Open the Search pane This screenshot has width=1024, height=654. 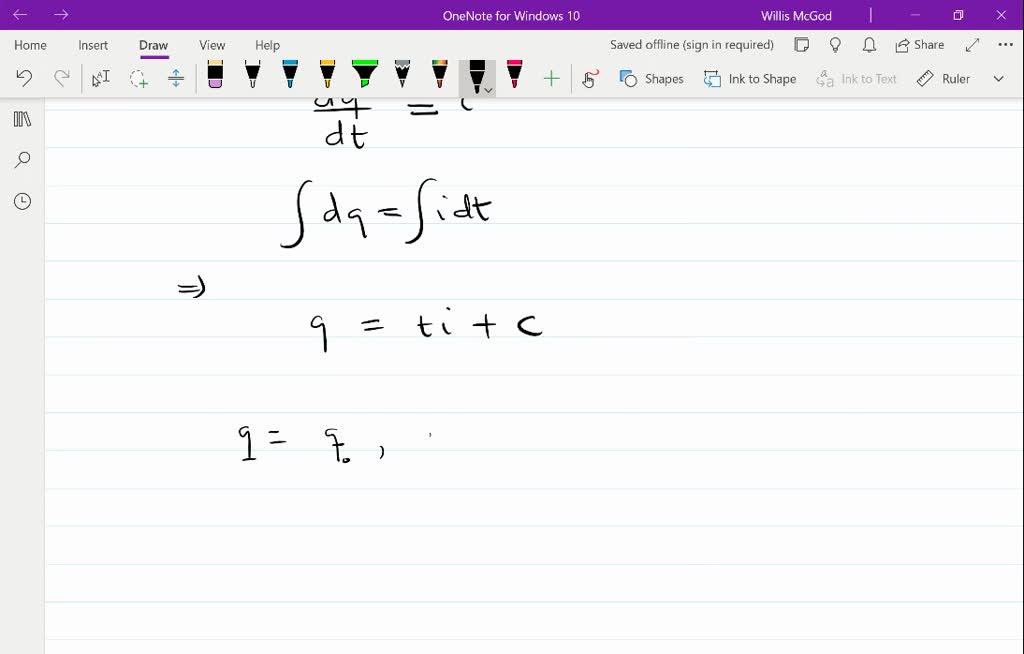[x=22, y=160]
